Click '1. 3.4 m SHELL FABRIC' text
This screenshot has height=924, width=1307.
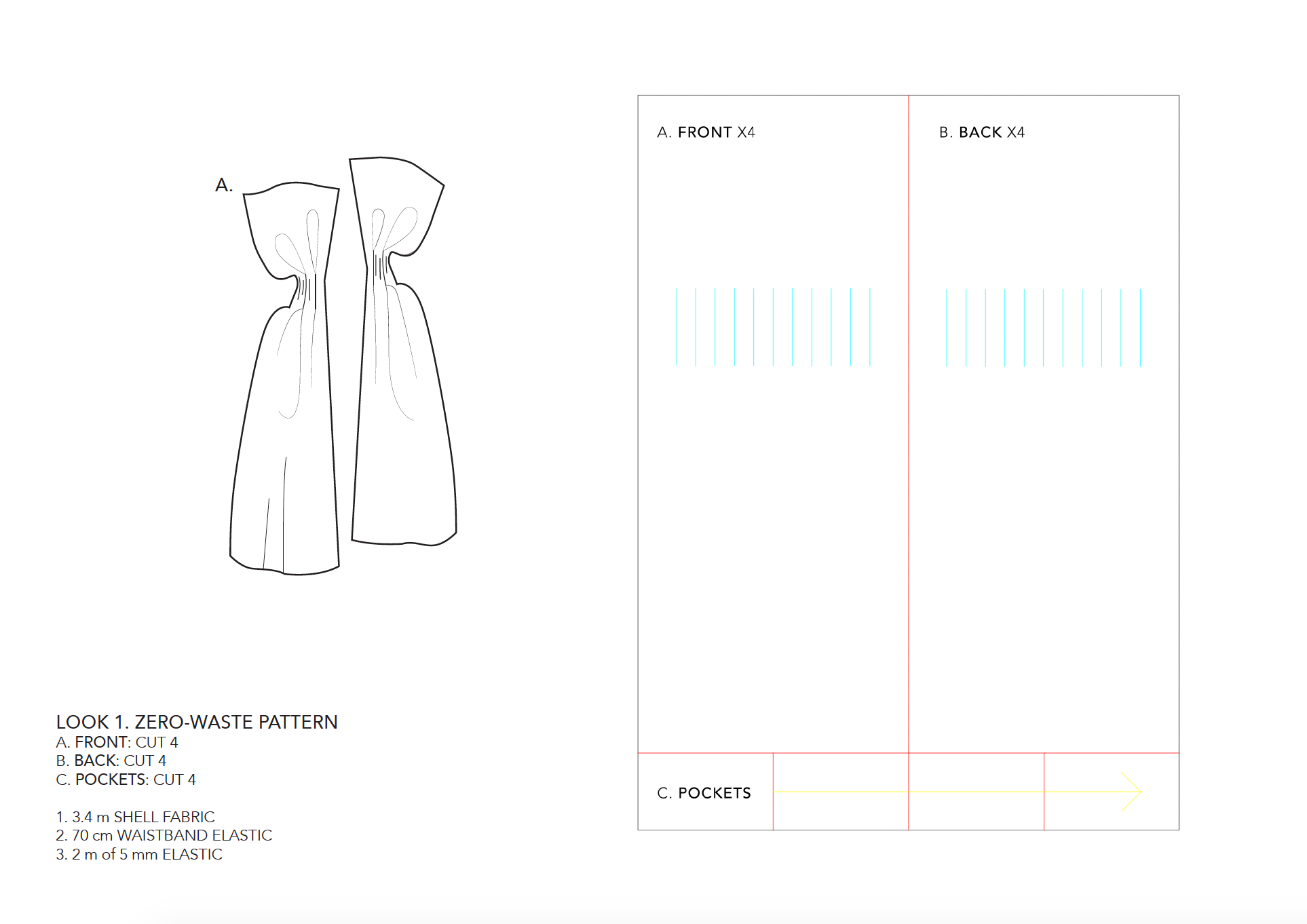pyautogui.click(x=135, y=817)
